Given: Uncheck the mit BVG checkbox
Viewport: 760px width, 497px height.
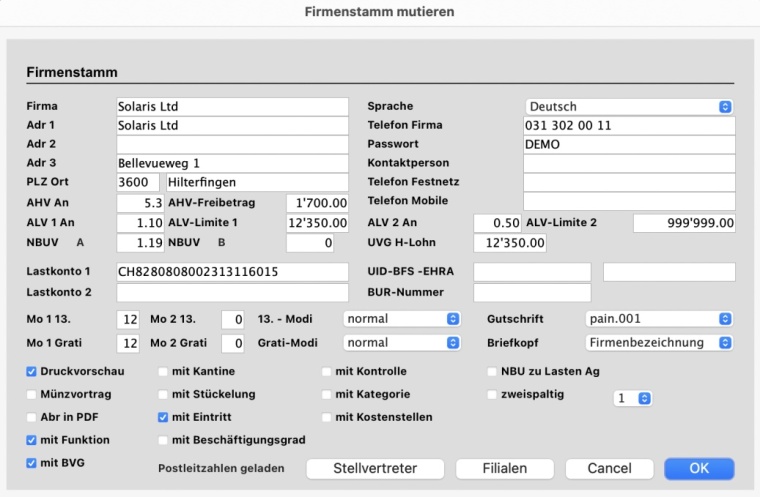Looking at the screenshot, I should tap(31, 463).
